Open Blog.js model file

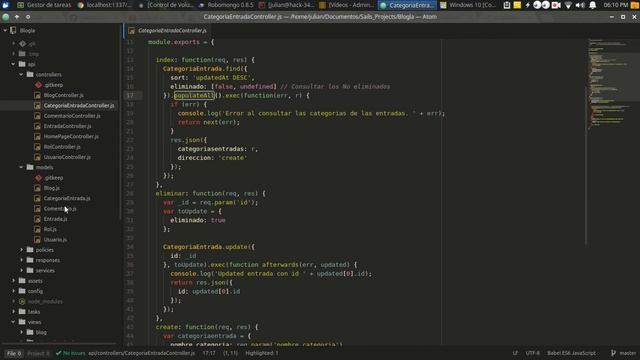pyautogui.click(x=51, y=188)
